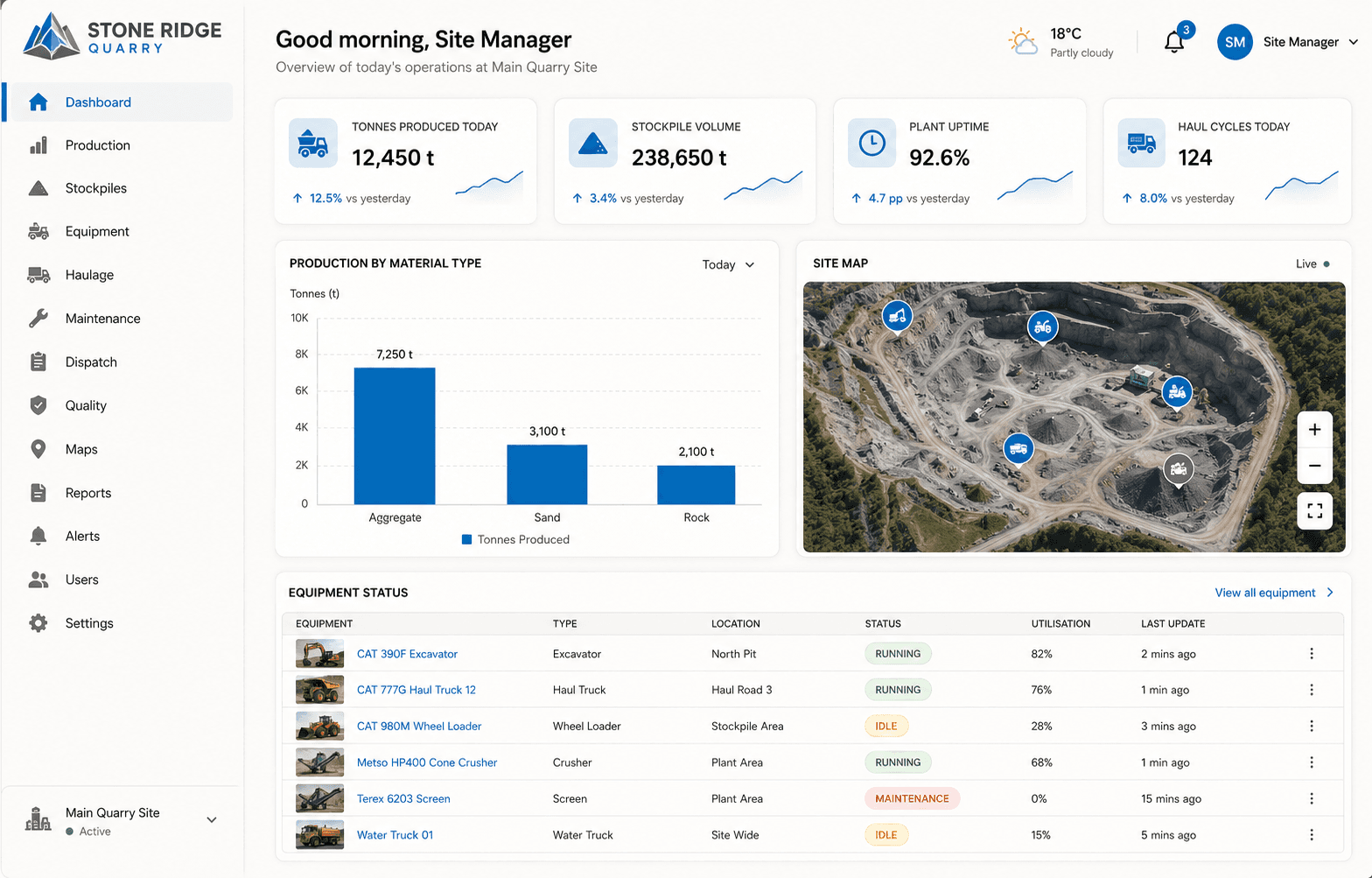Screen dimensions: 1372x878
Task: Click the IDLE badge for Wheel Loader
Action: (886, 726)
